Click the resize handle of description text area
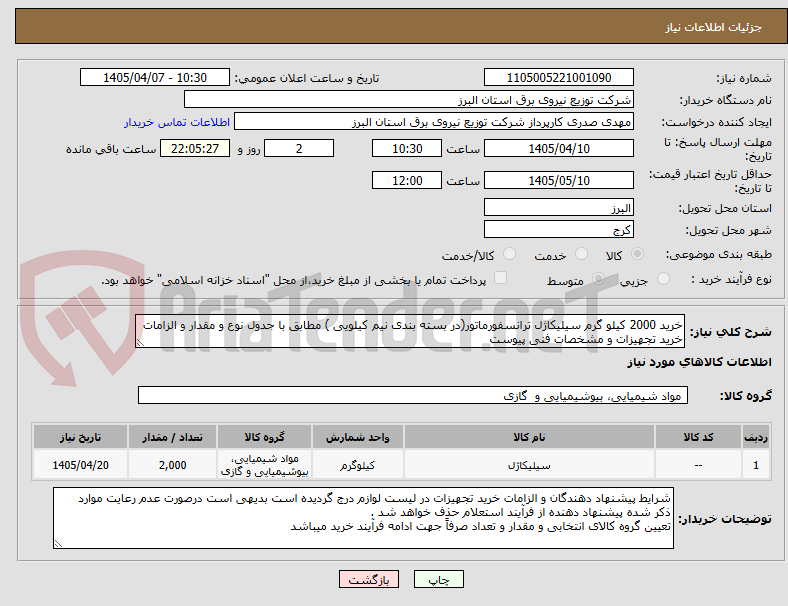Screen dimensions: 788x606 [x=140, y=343]
